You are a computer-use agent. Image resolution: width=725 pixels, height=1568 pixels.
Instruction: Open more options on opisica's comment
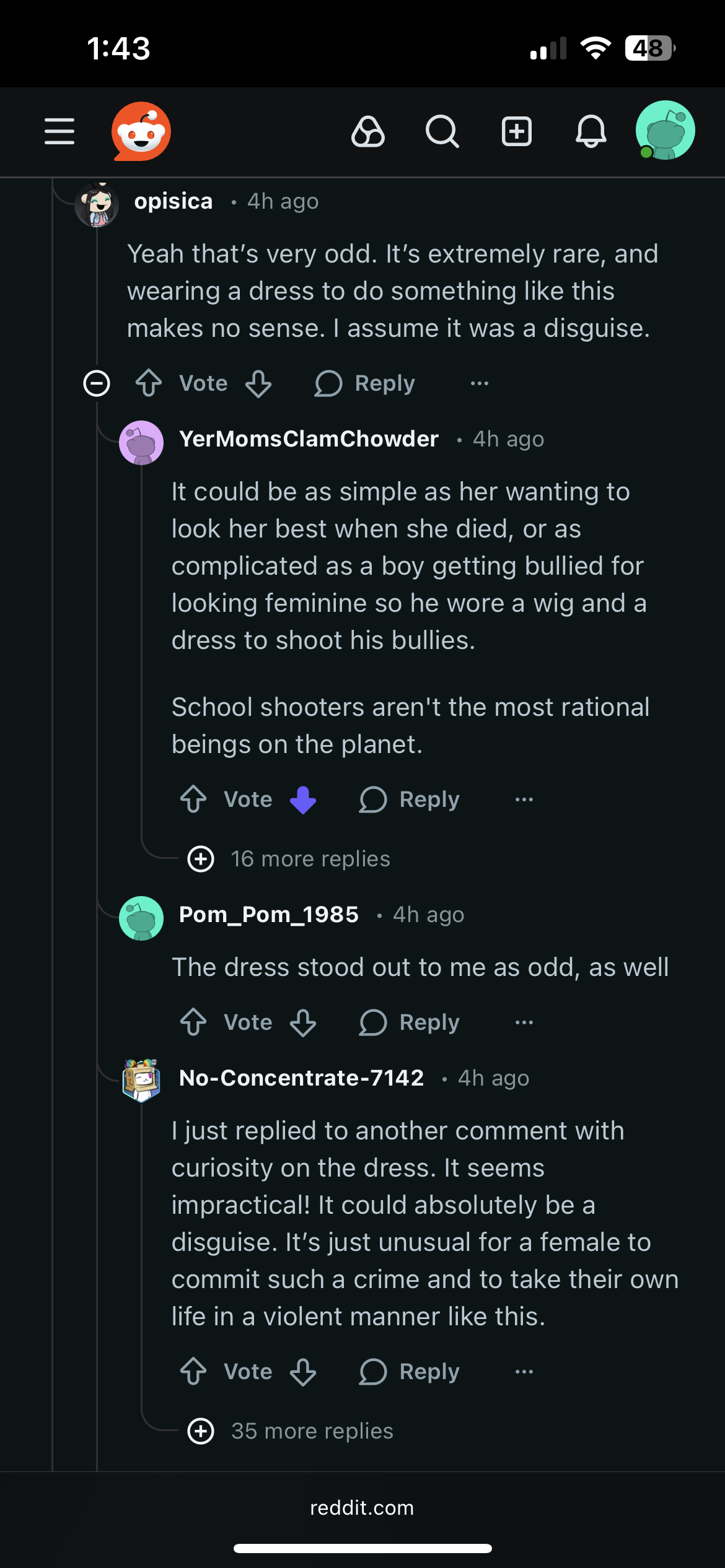pos(480,383)
